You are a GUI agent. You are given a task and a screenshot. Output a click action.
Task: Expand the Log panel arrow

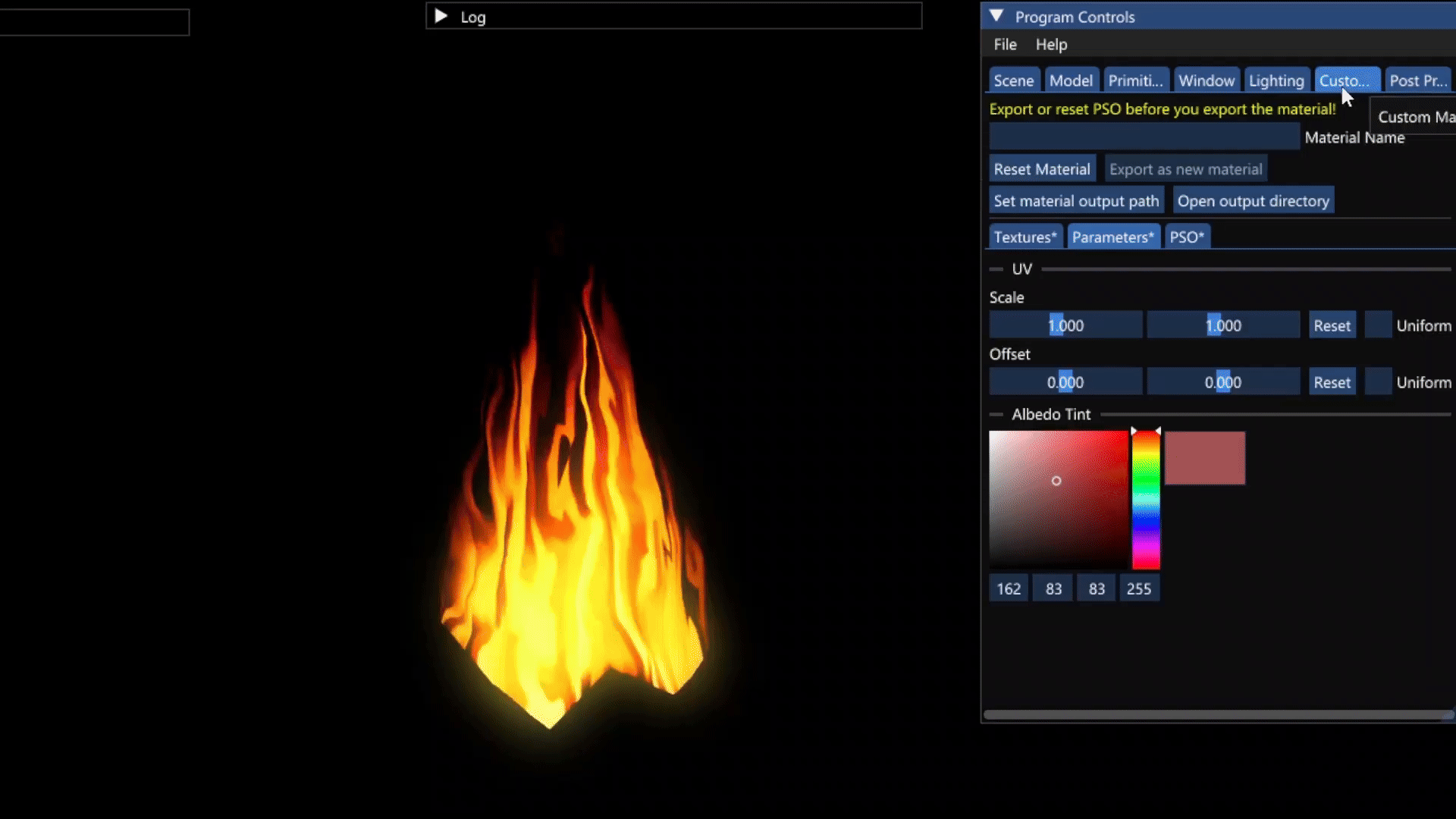click(x=441, y=16)
